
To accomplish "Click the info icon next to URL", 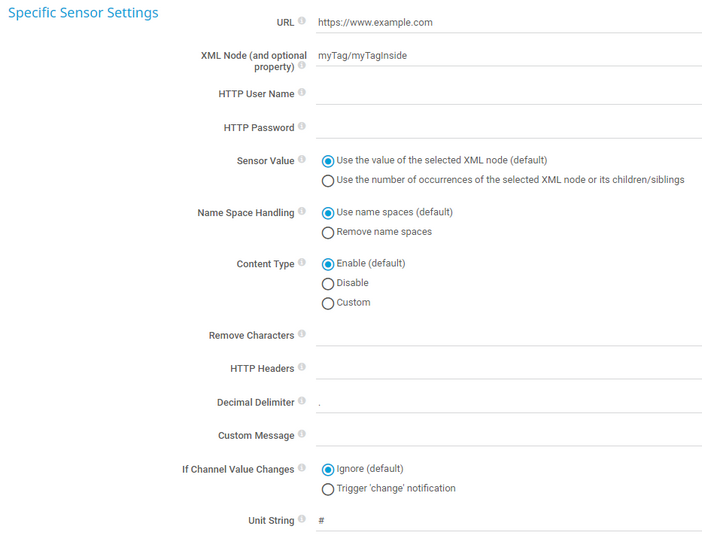I will pos(302,20).
